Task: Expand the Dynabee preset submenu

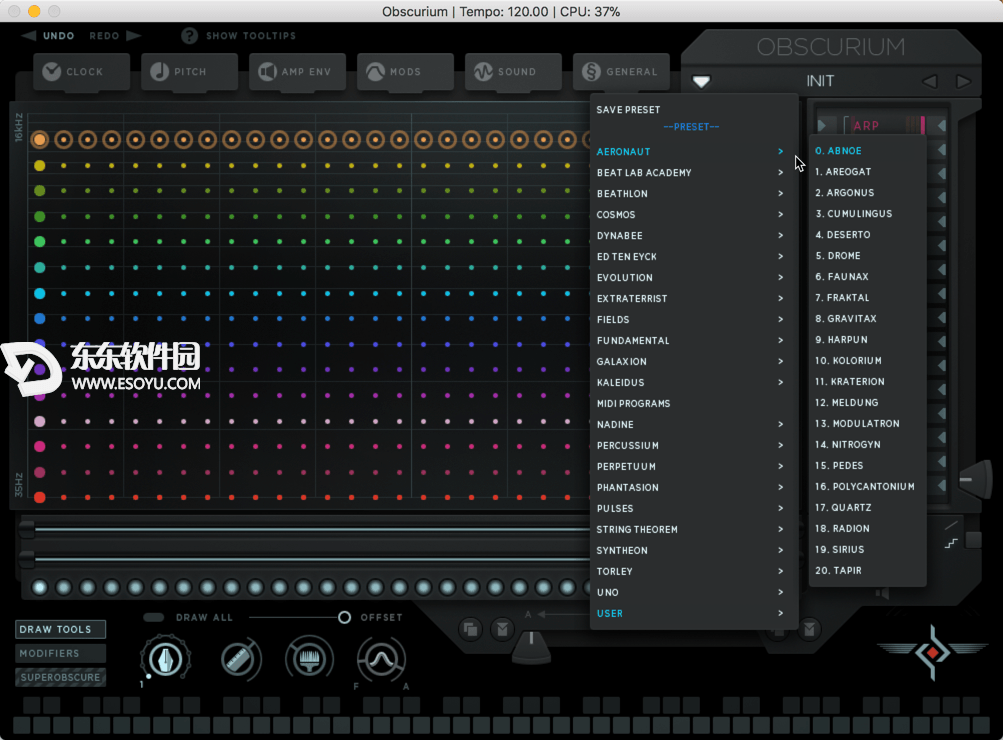Action: (x=693, y=235)
